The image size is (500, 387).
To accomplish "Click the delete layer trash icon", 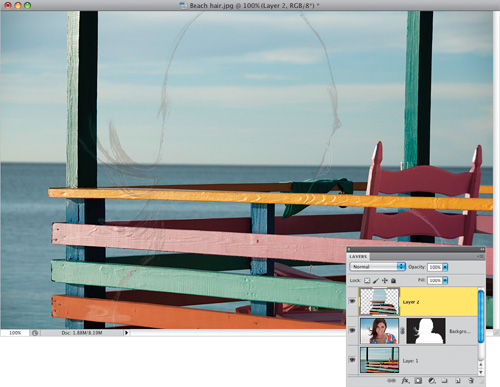I will pos(471,380).
